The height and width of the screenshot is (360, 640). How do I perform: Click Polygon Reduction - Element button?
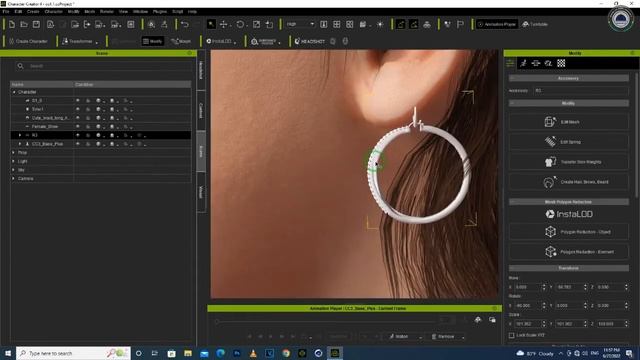click(569, 251)
